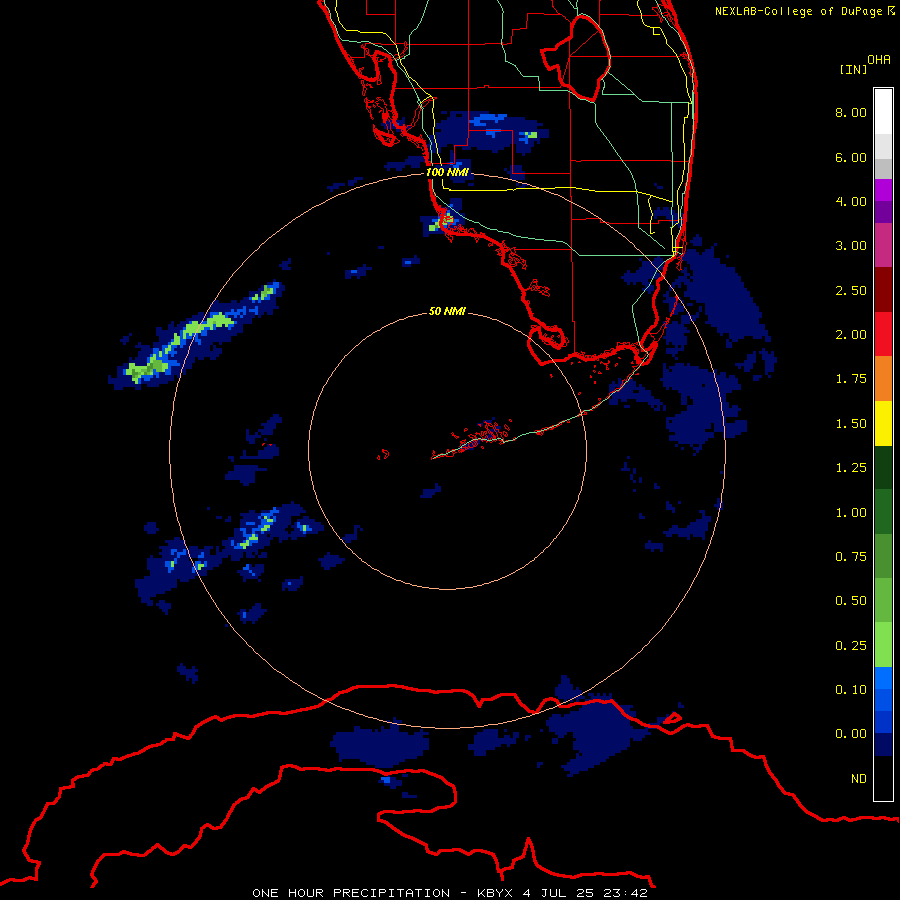
Task: Click the 4.00 legend value
Action: pyautogui.click(x=851, y=201)
